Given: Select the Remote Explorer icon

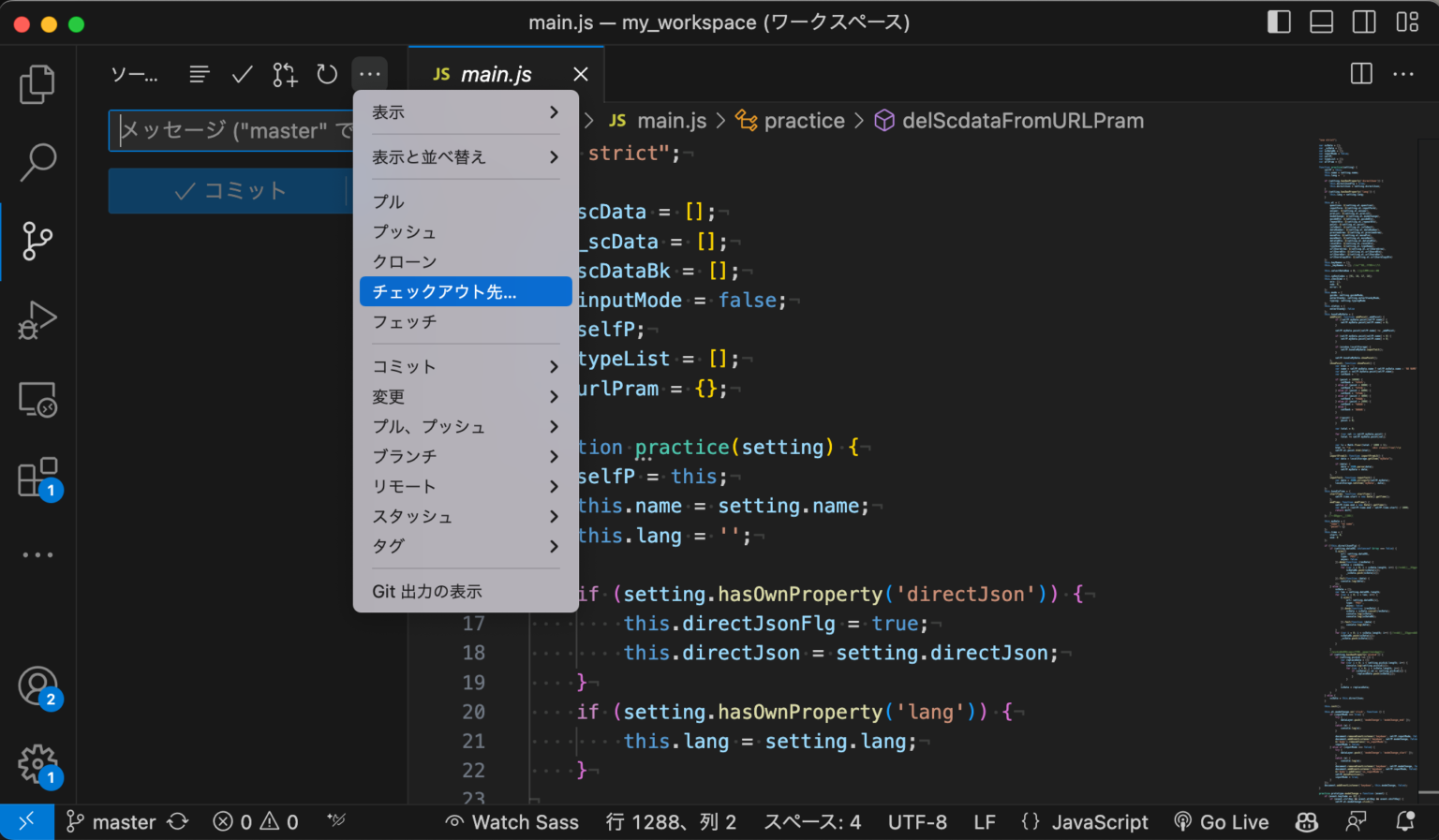Looking at the screenshot, I should click(37, 399).
